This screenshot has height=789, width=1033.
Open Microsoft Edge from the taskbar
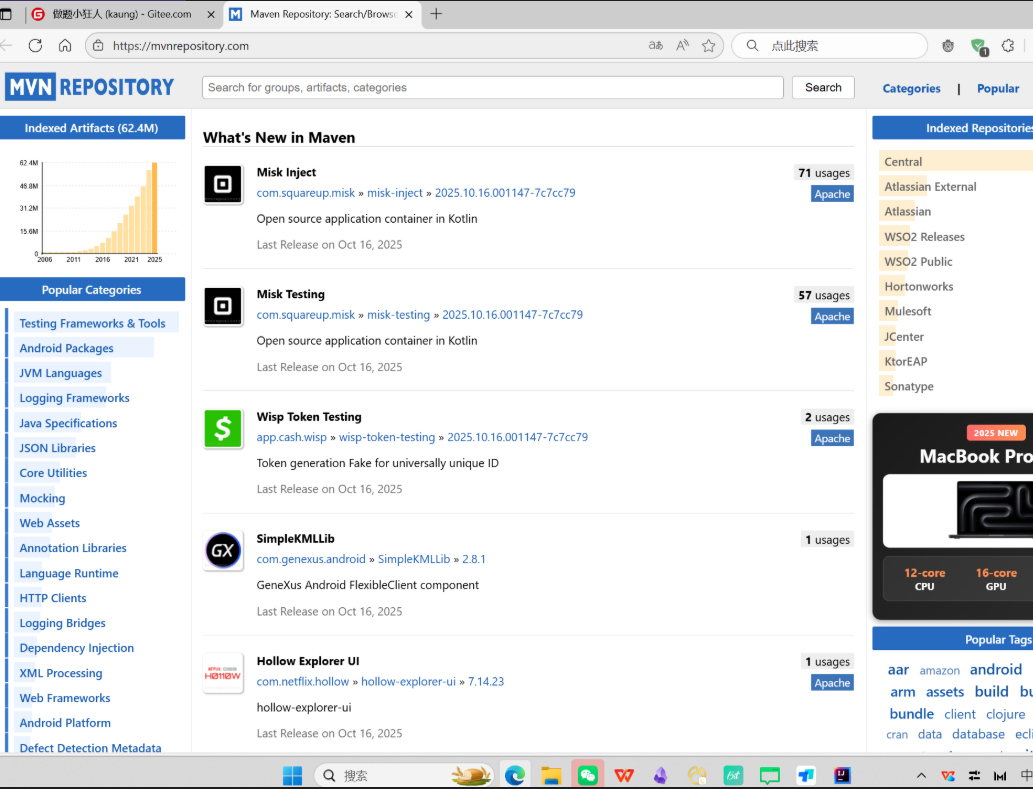click(x=515, y=775)
